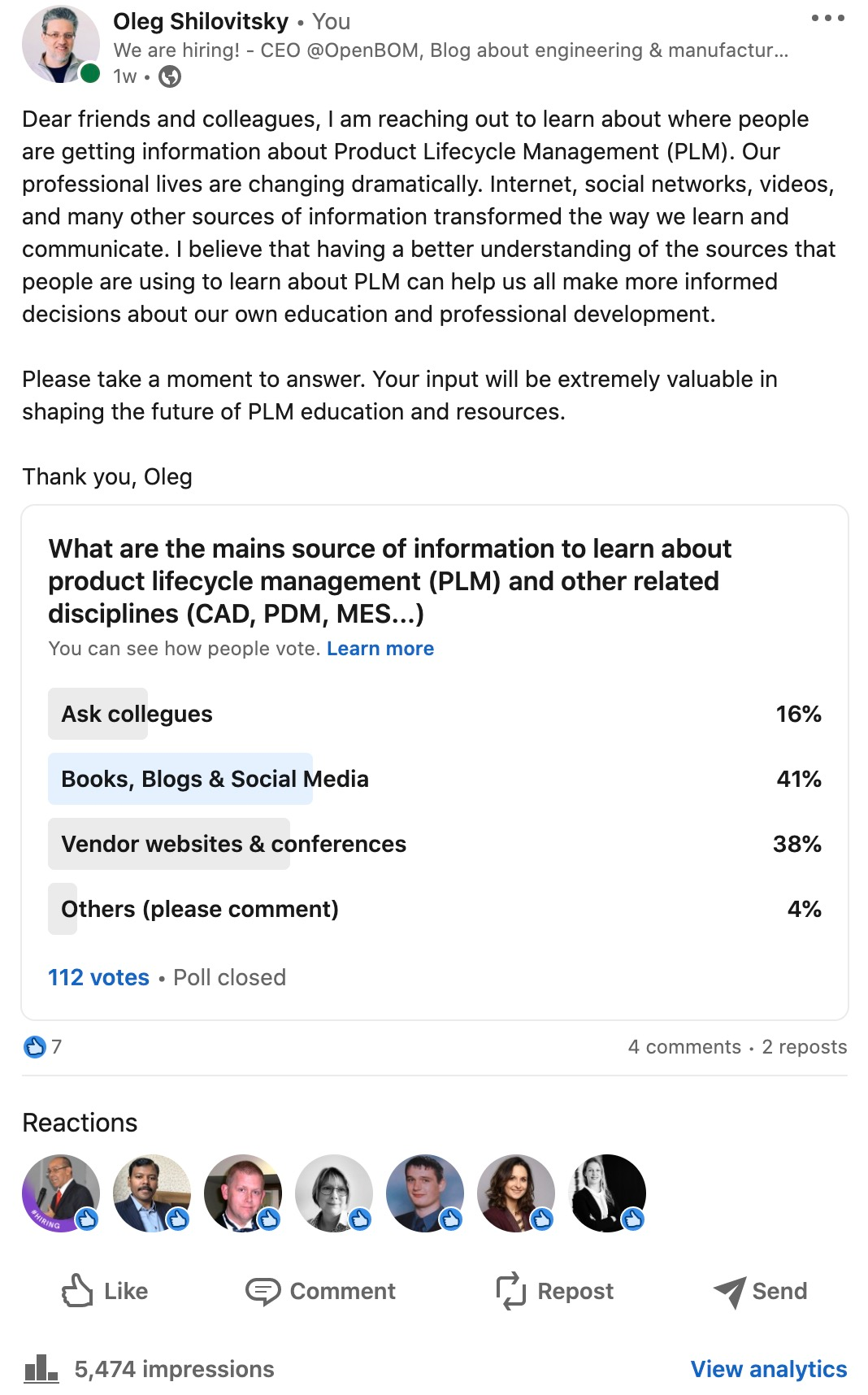Click the Comment speech bubble icon
868x1395 pixels.
pyautogui.click(x=263, y=1291)
